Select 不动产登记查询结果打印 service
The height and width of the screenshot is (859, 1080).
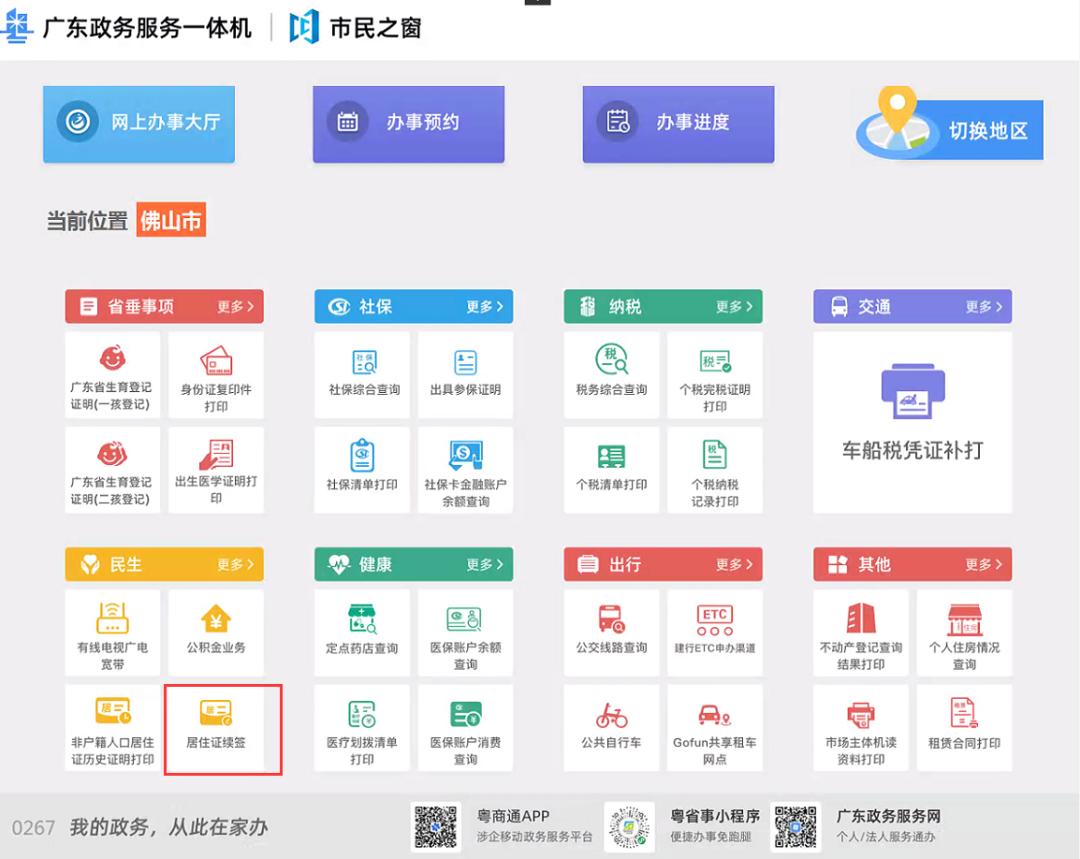click(x=861, y=632)
